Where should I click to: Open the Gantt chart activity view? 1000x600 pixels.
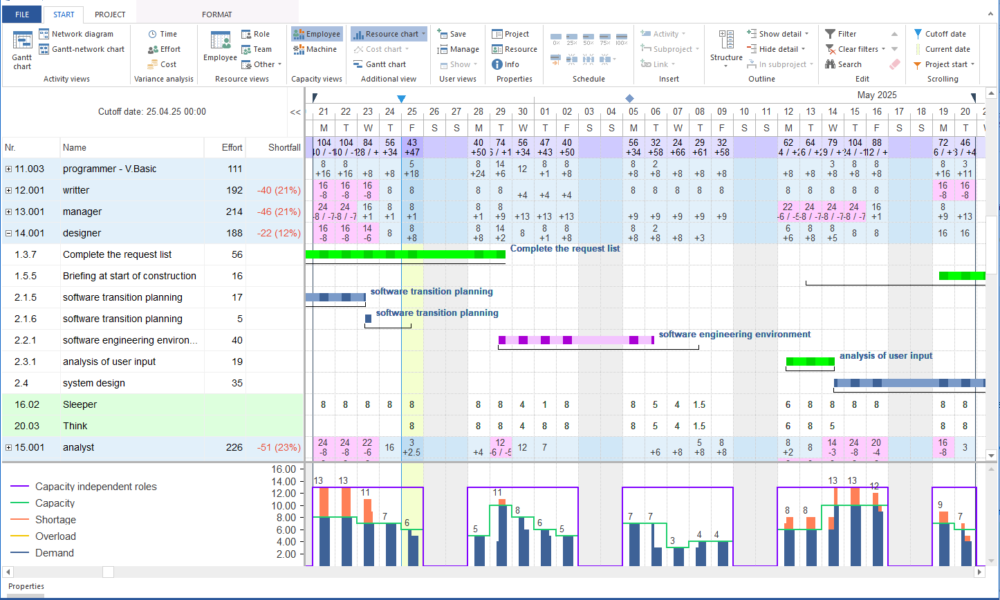[21, 47]
